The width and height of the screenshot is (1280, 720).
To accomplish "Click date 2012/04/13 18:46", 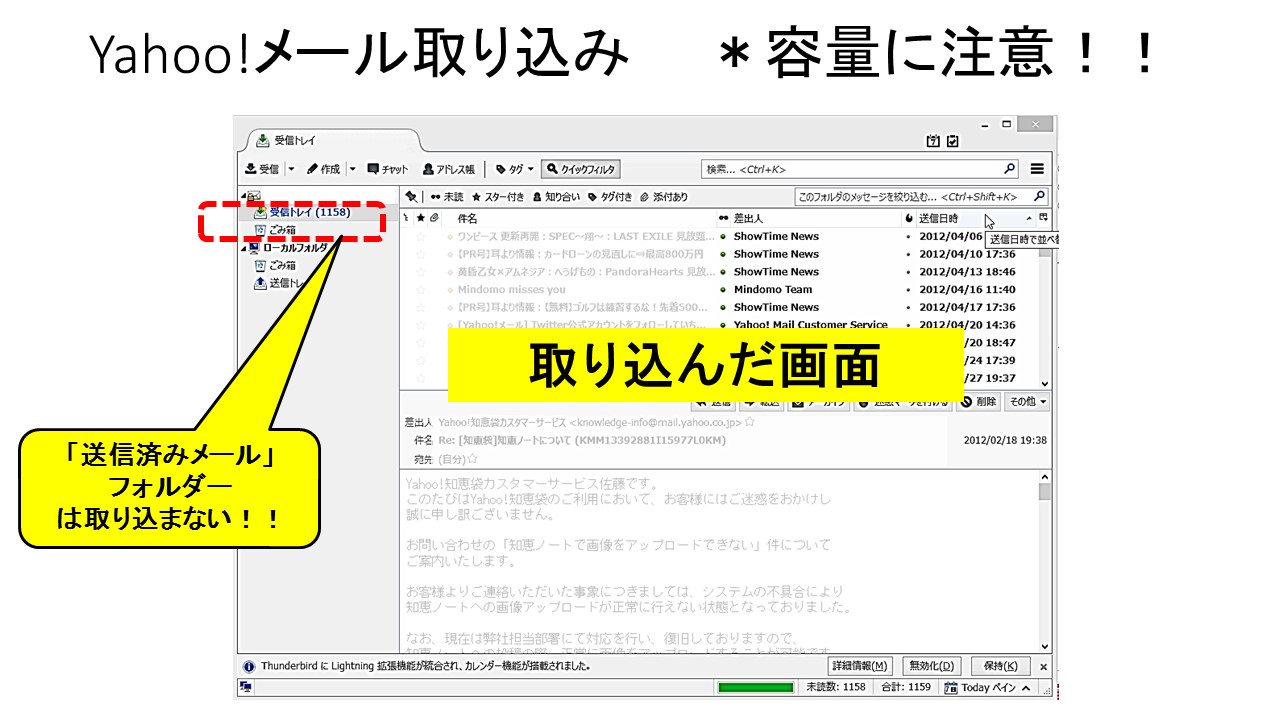I will coord(967,272).
